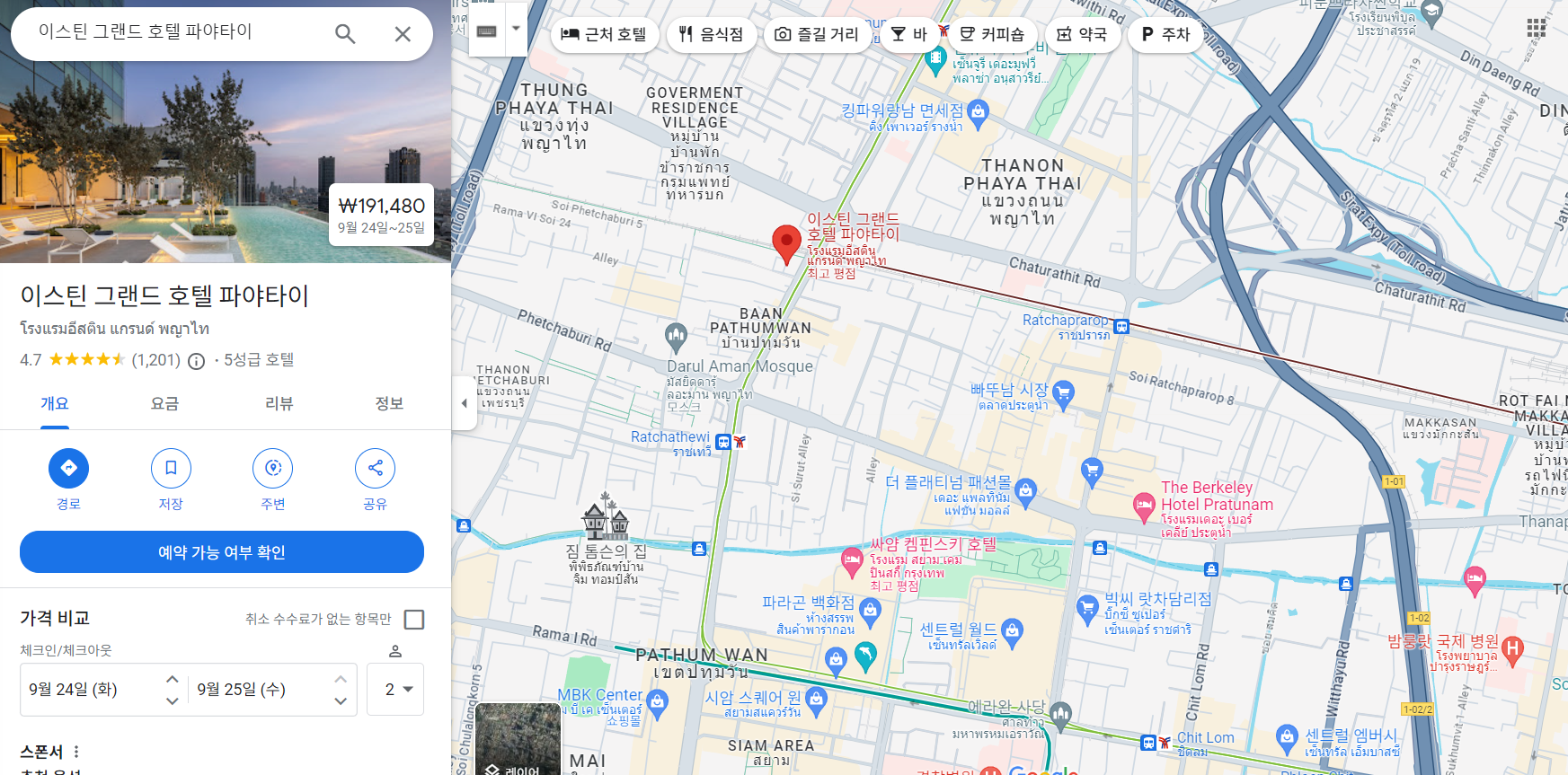
Task: Collapse the side panel with the arrow
Action: (464, 403)
